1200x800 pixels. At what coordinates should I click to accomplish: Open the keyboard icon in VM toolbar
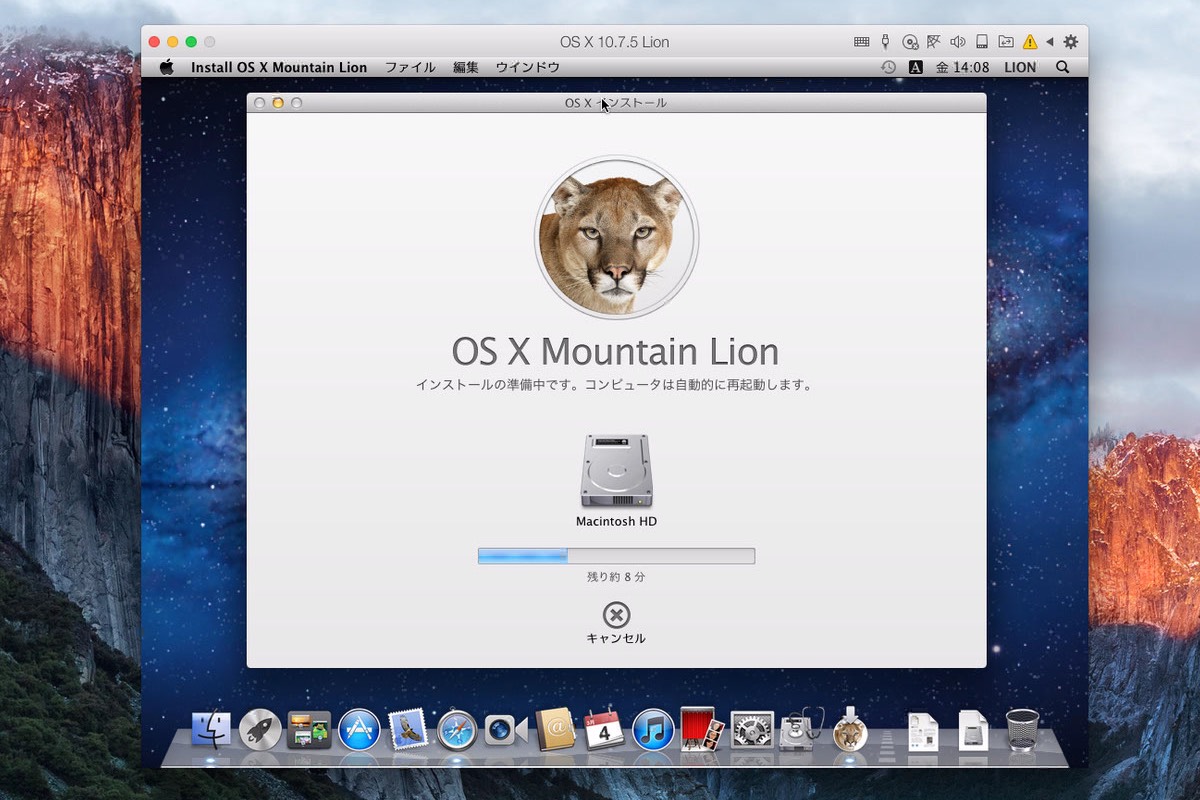click(x=861, y=42)
